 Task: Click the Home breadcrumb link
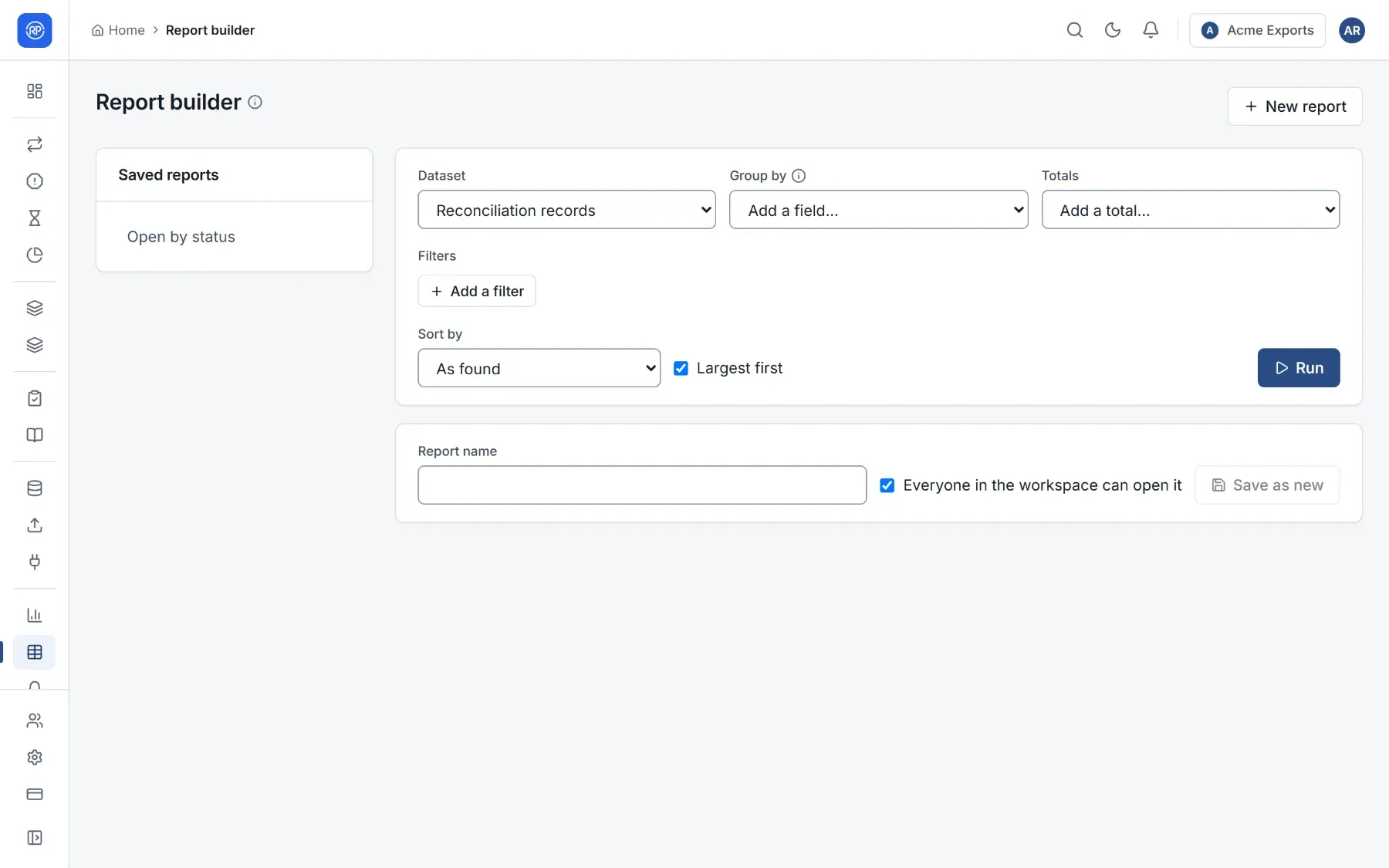coord(118,30)
